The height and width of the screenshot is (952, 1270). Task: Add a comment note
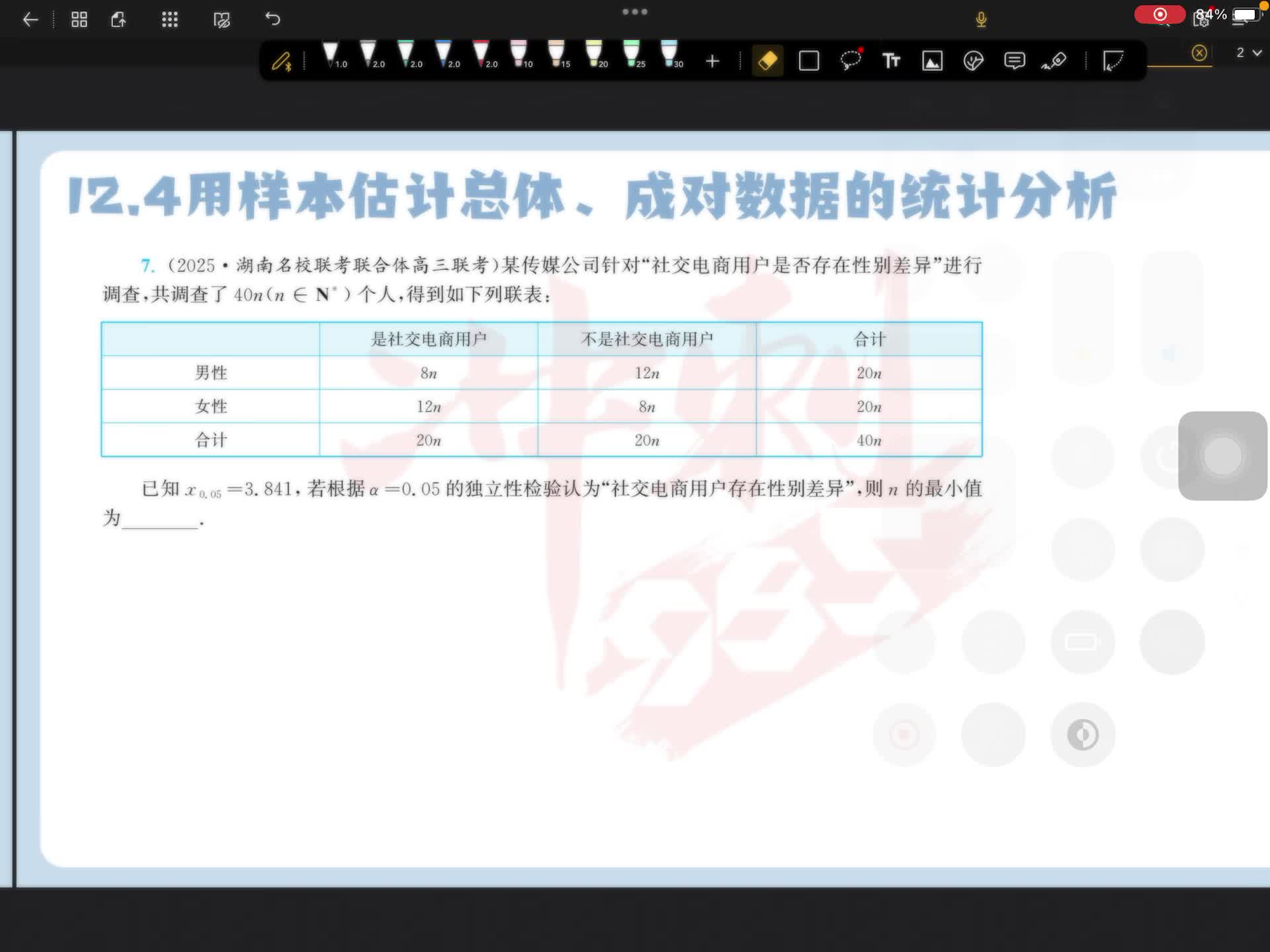1014,61
